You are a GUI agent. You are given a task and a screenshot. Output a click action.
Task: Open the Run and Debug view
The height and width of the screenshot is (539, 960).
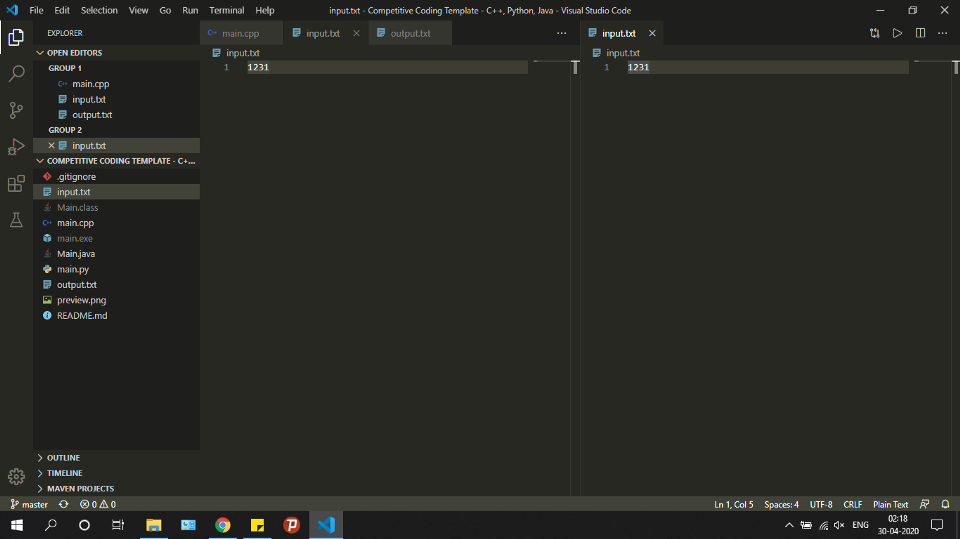[16, 147]
